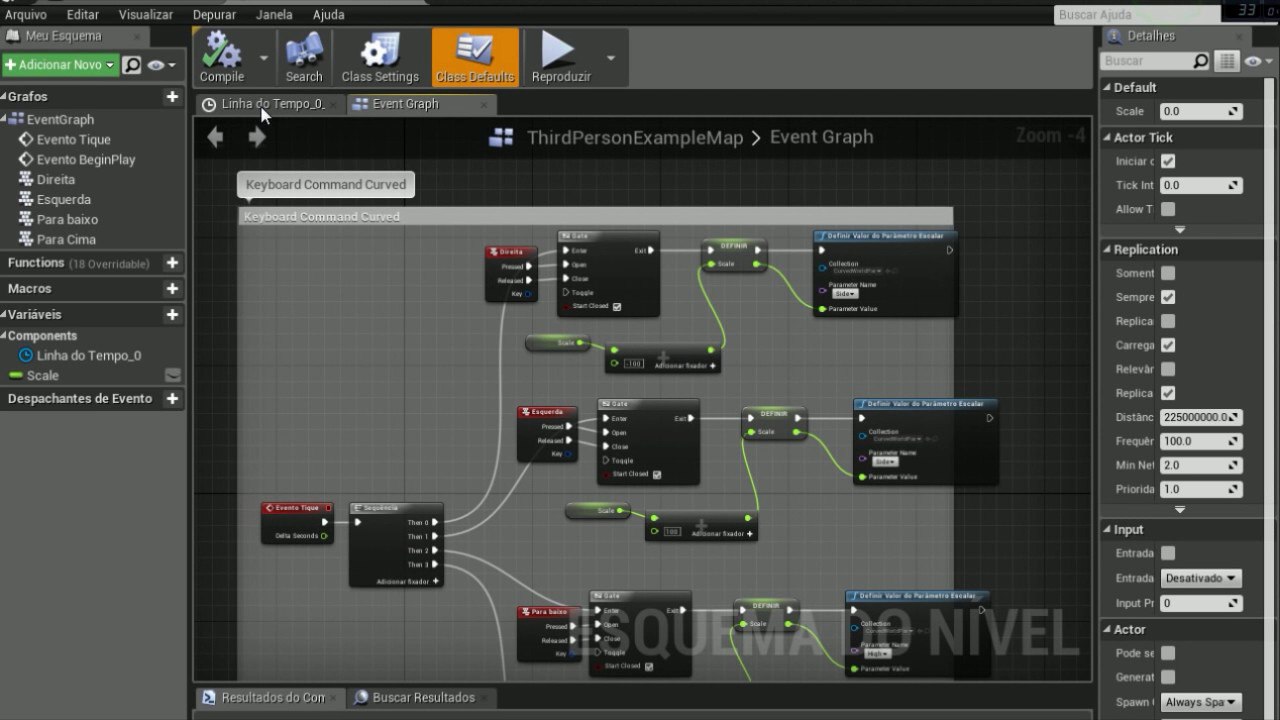The width and height of the screenshot is (1280, 720).
Task: Click the Buscar field in Detalhes panel
Action: click(1146, 61)
